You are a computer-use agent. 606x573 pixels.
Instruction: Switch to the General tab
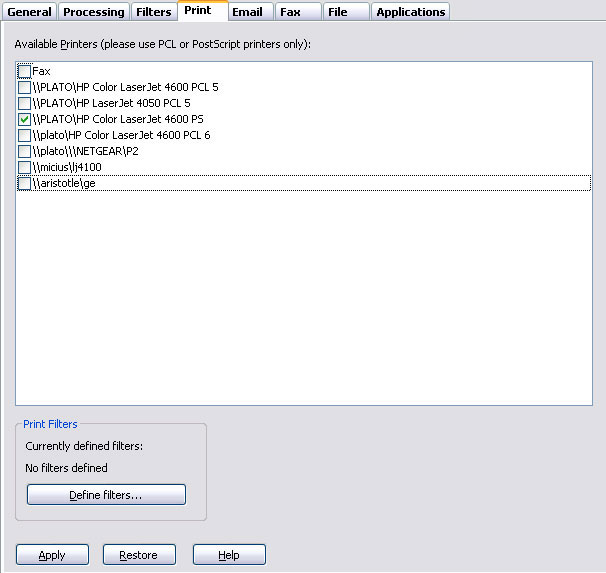29,12
